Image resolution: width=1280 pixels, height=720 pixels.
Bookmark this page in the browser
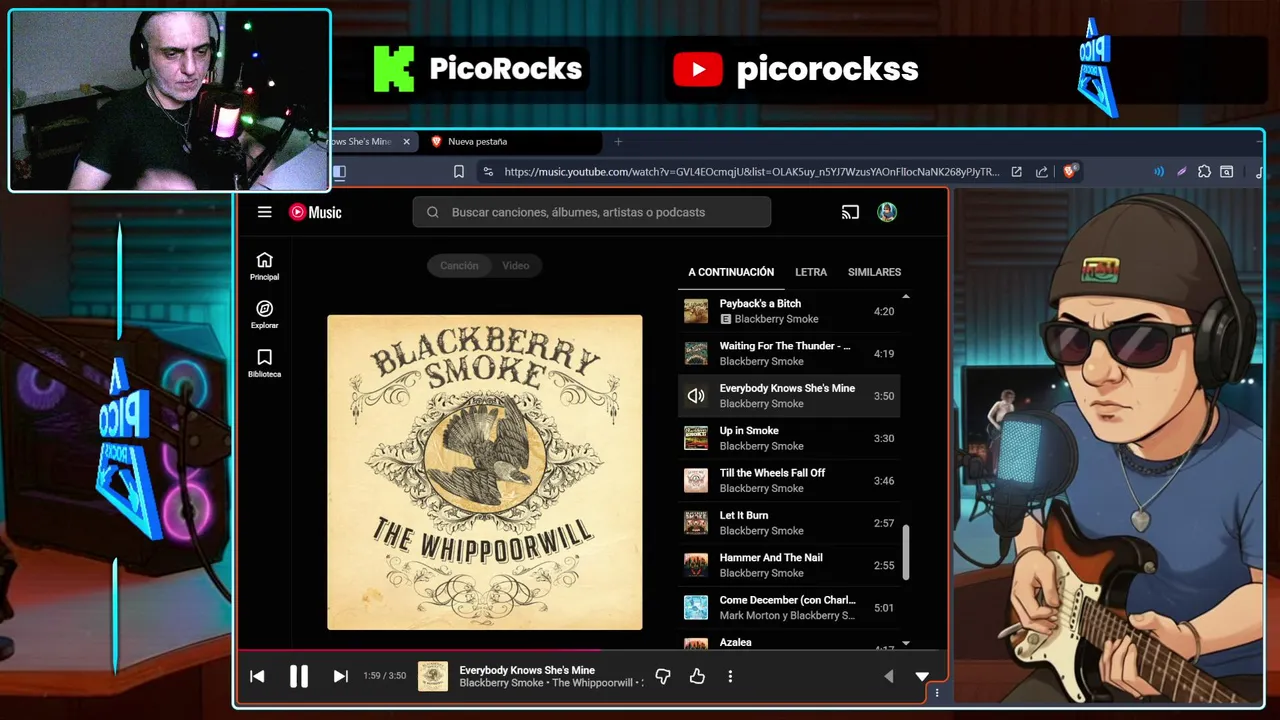(x=459, y=172)
